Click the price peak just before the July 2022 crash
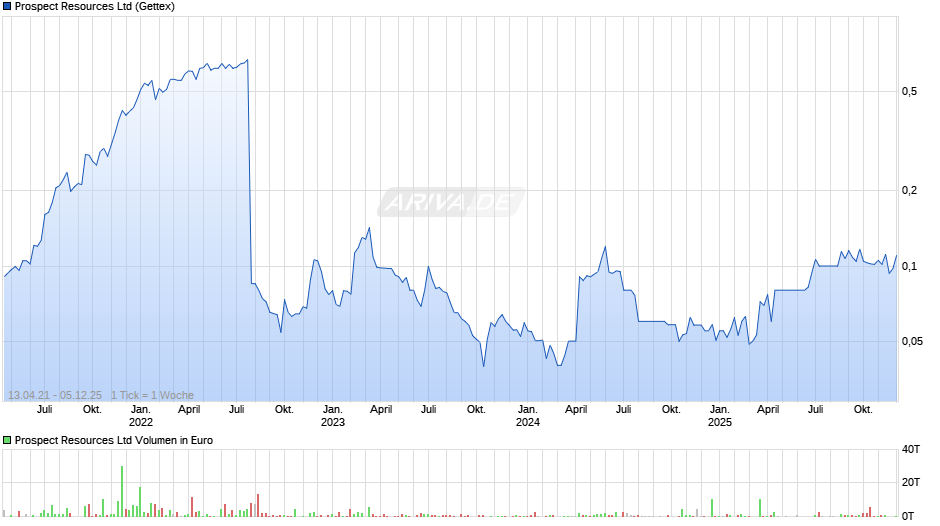This screenshot has width=940, height=526. pyautogui.click(x=248, y=60)
